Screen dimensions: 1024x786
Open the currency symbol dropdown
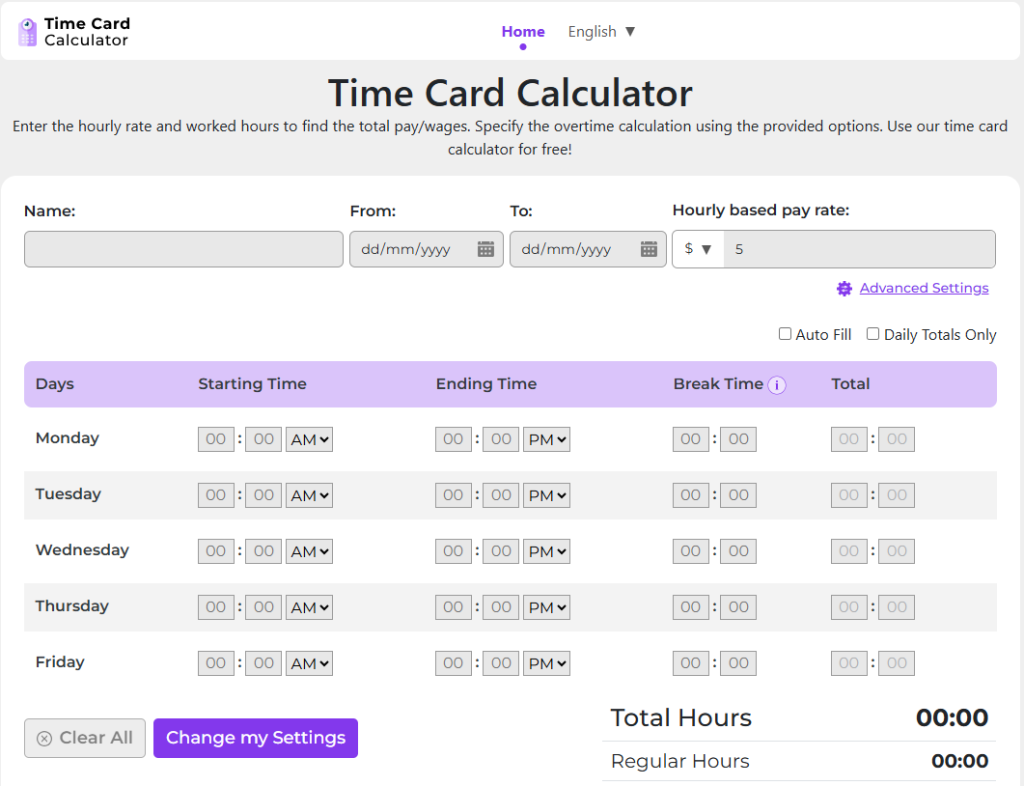(698, 249)
